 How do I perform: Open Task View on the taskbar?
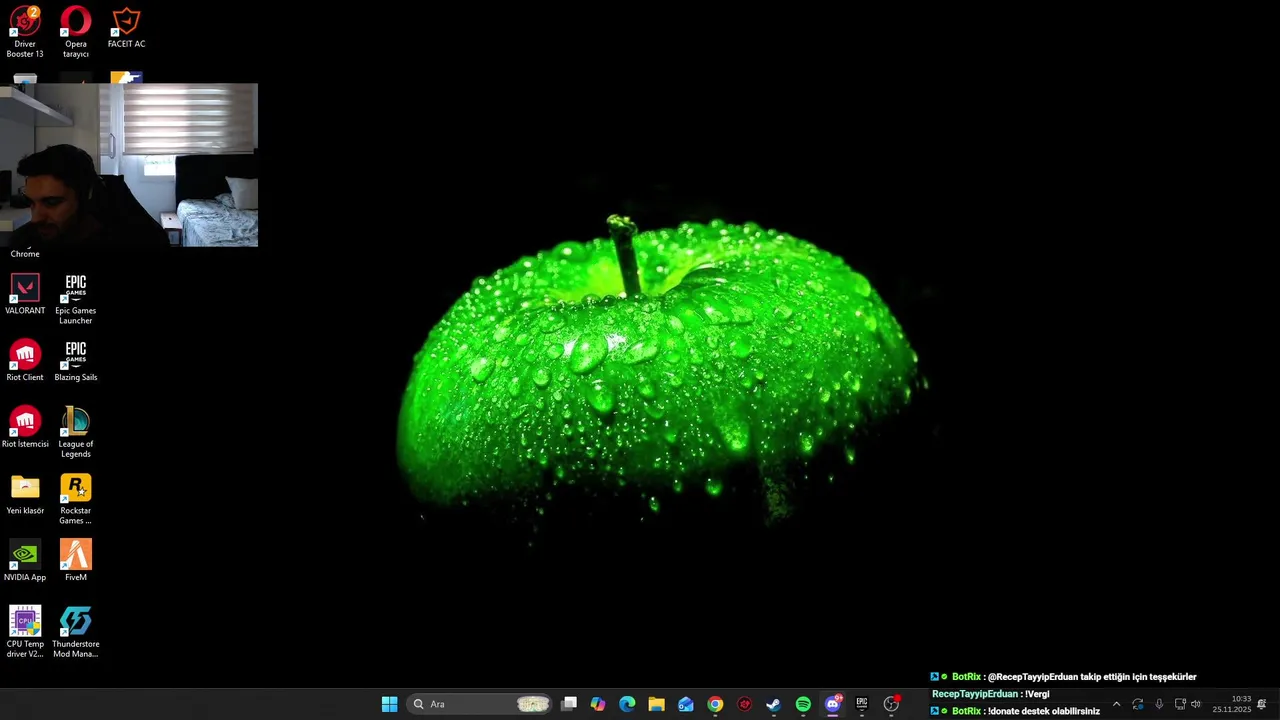tap(569, 704)
